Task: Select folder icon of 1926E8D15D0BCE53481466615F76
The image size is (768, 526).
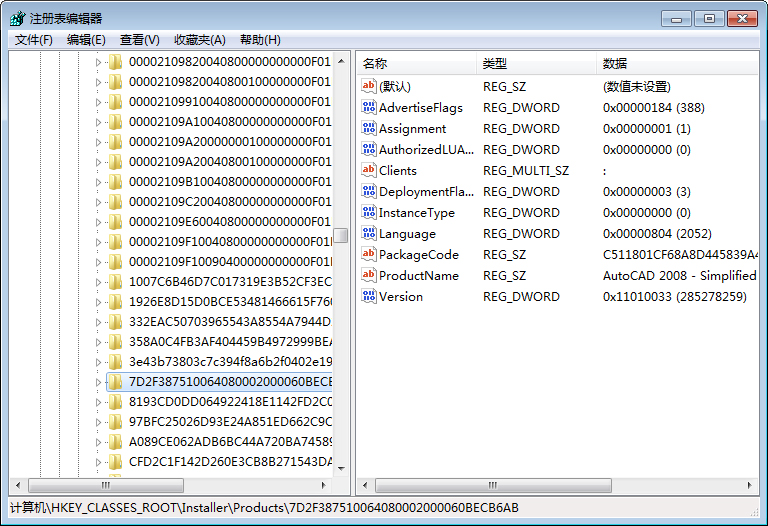Action: 115,302
